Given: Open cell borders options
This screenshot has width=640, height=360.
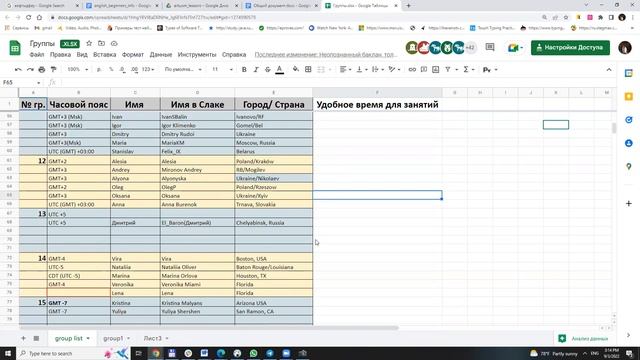Looking at the screenshot, I should 308,70.
